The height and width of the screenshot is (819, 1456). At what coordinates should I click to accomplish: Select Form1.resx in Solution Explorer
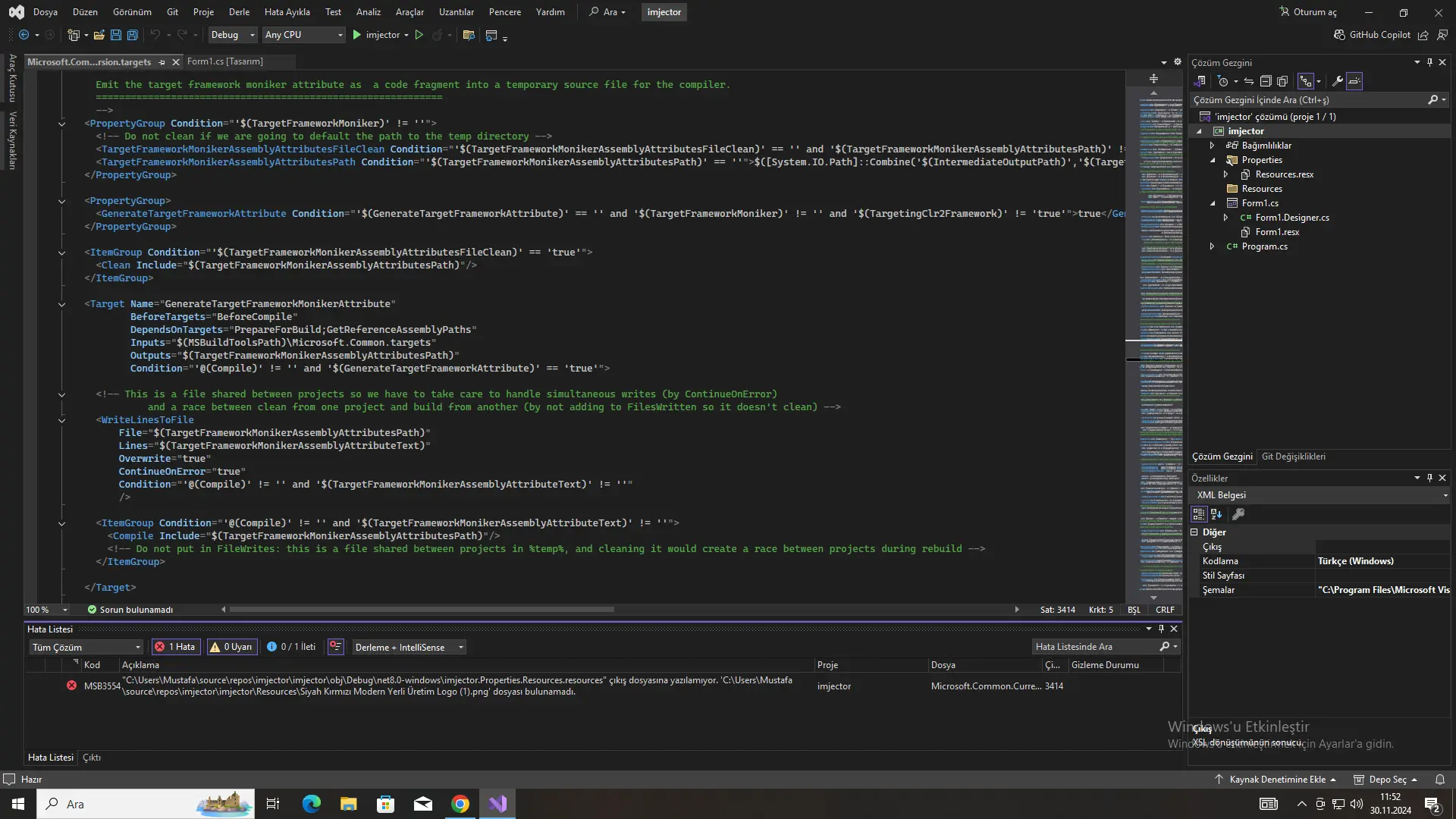[x=1277, y=232]
